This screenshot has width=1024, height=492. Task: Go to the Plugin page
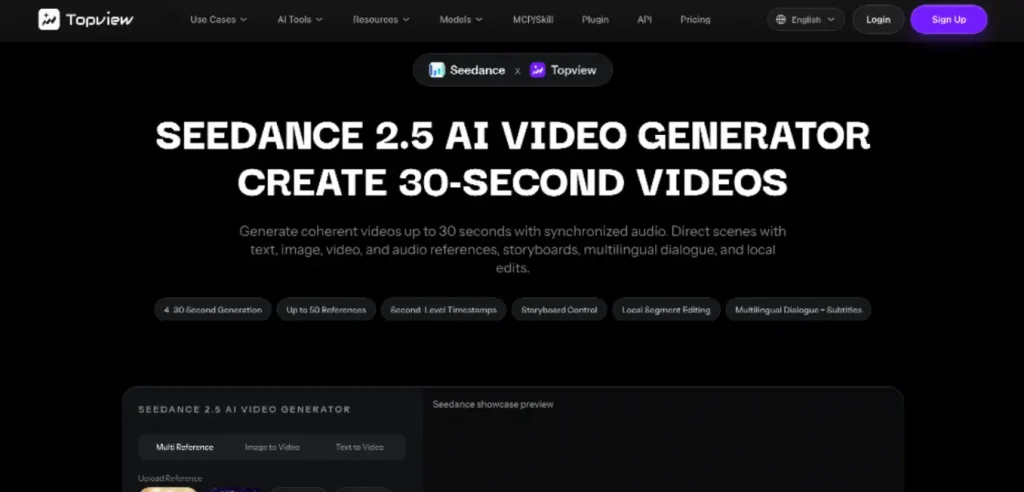click(x=595, y=20)
